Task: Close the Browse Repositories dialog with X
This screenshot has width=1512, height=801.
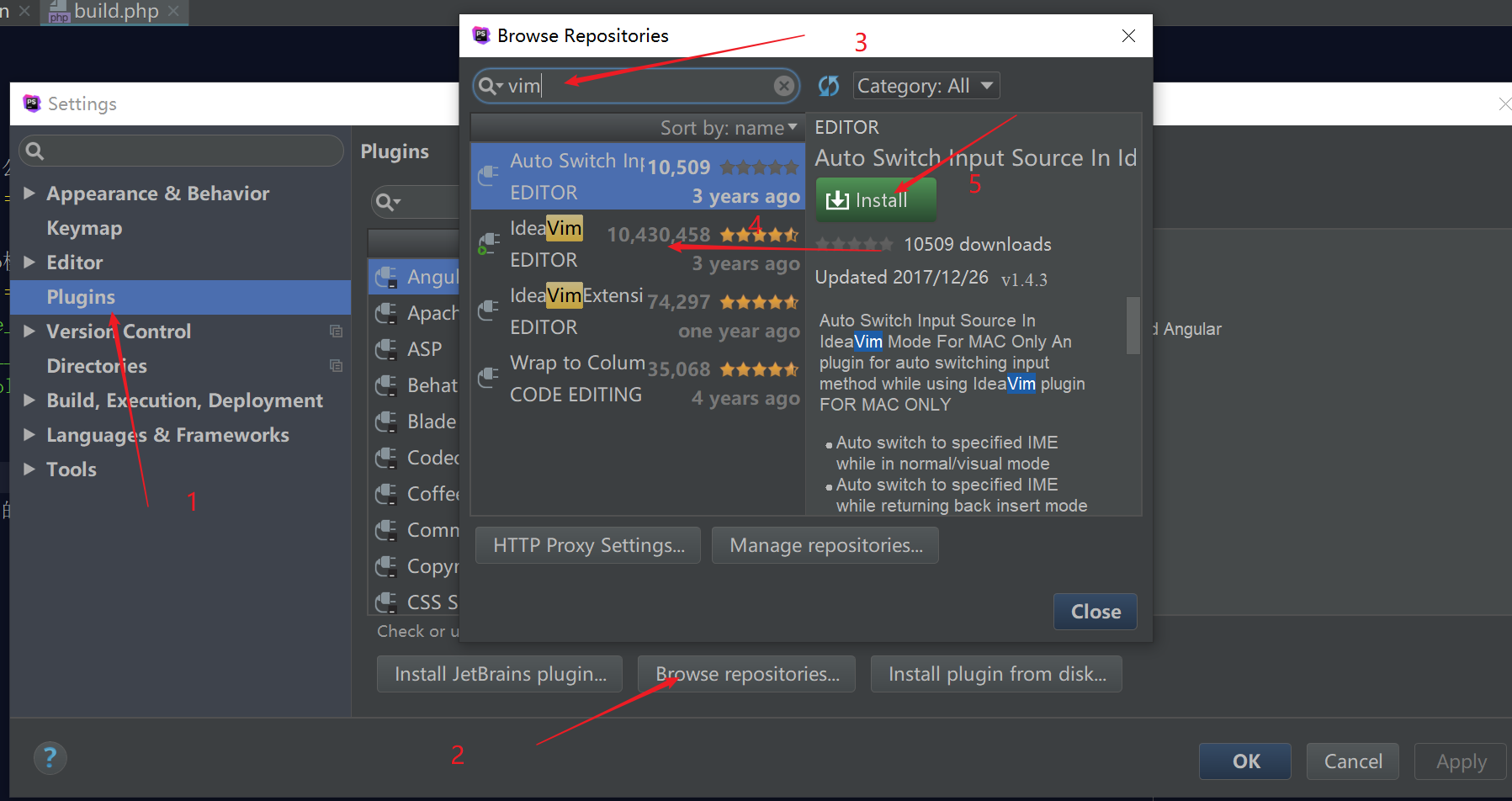Action: pos(1129,35)
